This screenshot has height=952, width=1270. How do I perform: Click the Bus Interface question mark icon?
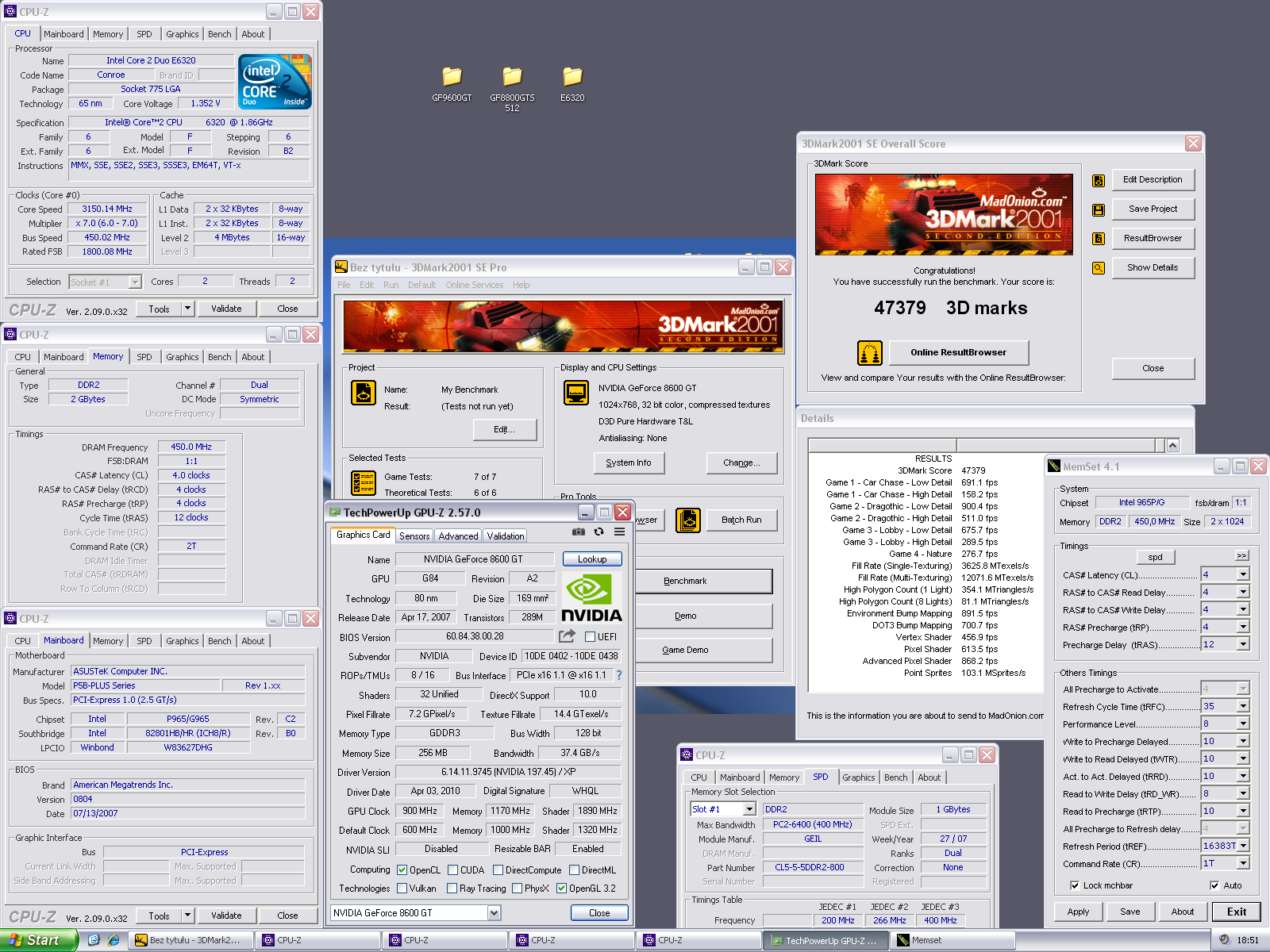(x=619, y=675)
